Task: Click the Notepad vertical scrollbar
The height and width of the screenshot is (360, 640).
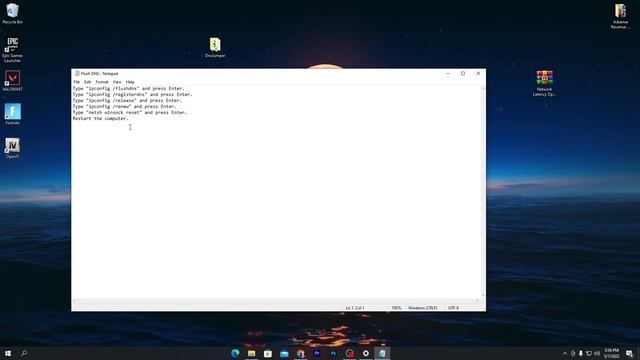Action: click(x=483, y=191)
